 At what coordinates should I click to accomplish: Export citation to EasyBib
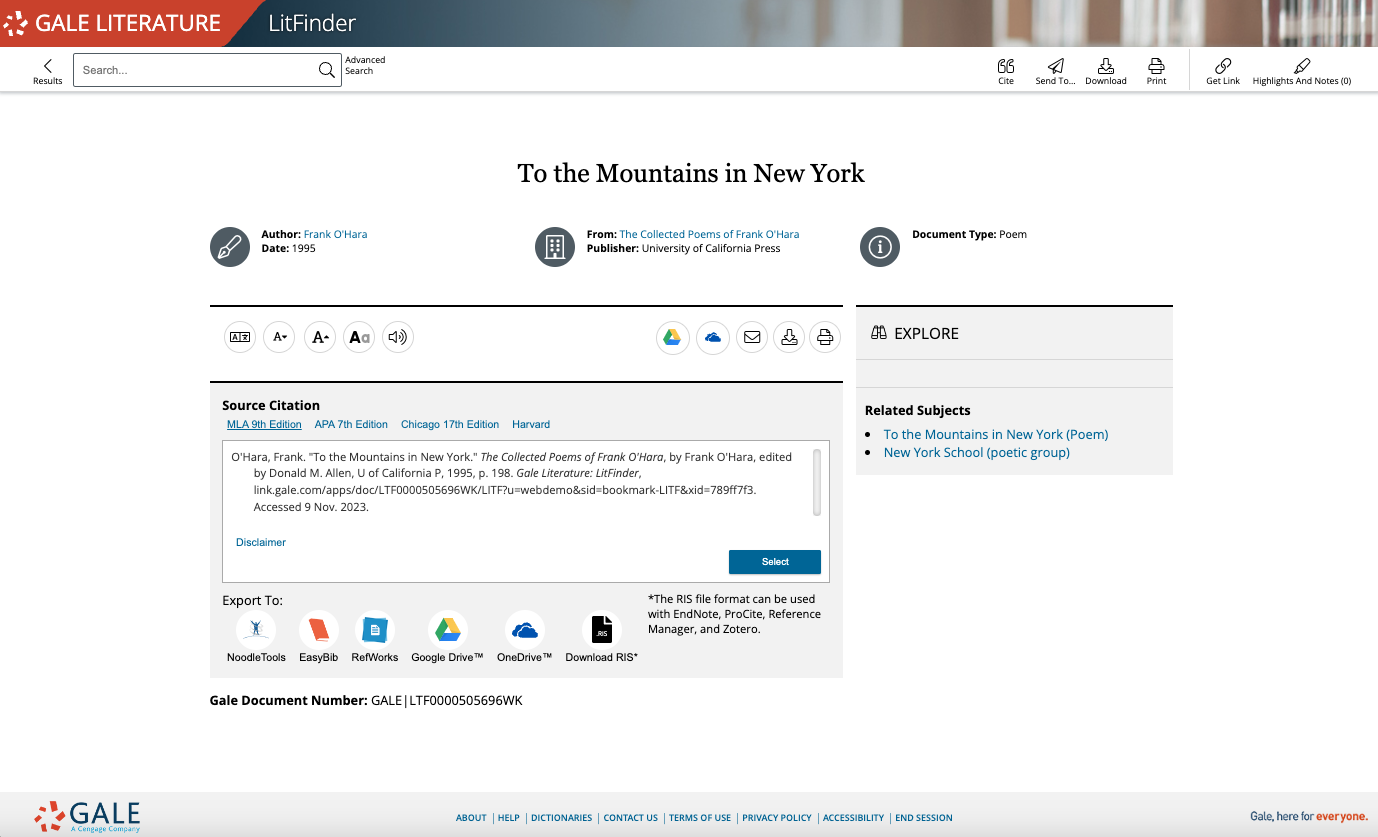tap(319, 637)
